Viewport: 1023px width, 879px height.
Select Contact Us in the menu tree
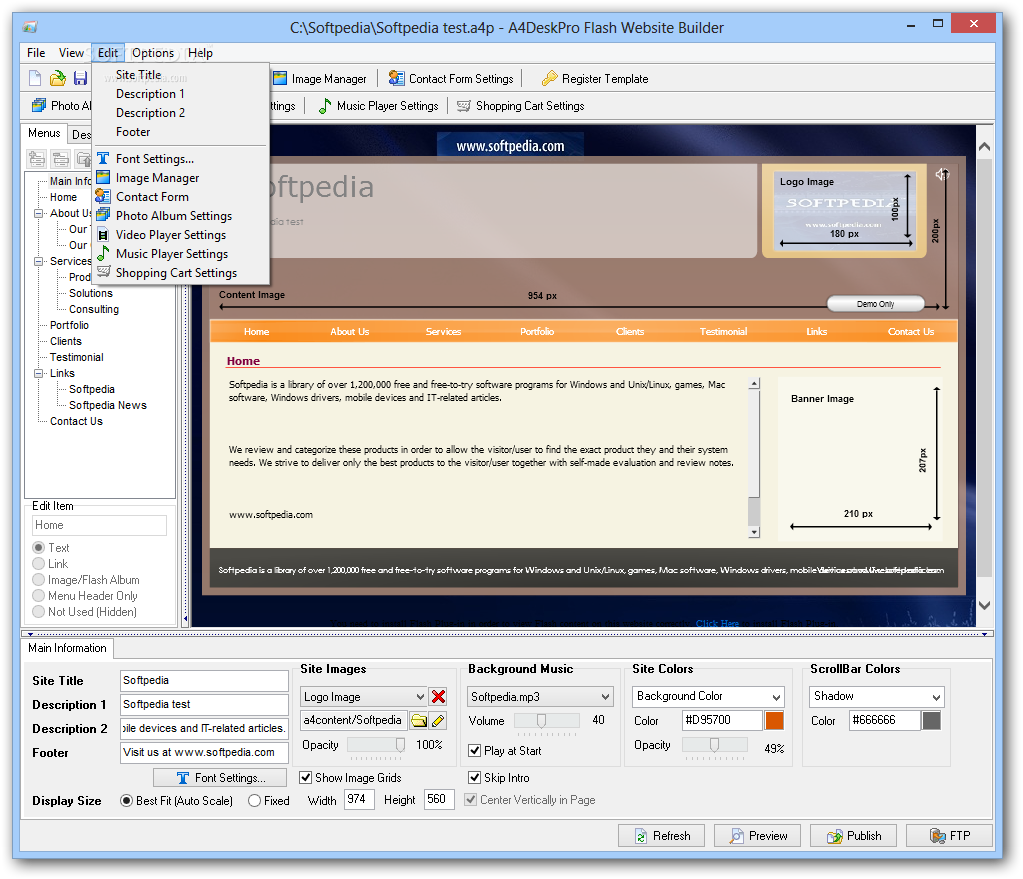point(76,421)
